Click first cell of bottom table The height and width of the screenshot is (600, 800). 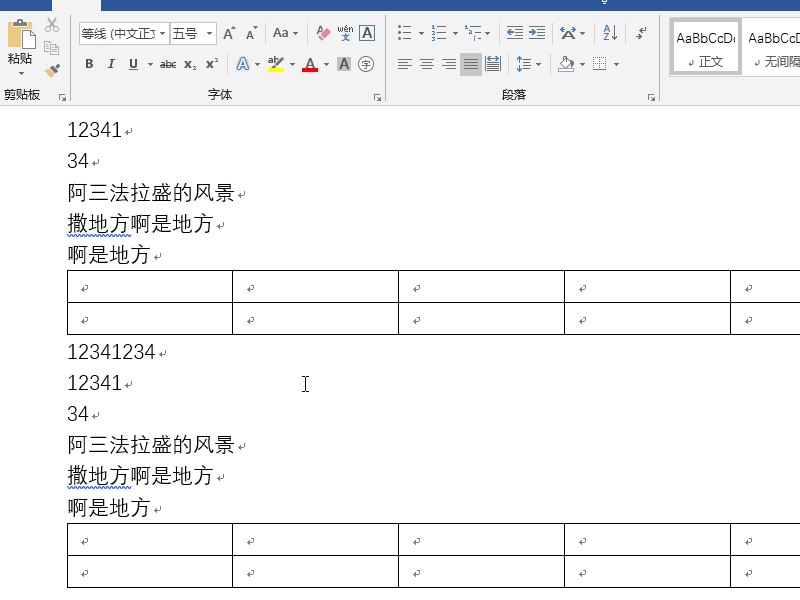coord(150,540)
